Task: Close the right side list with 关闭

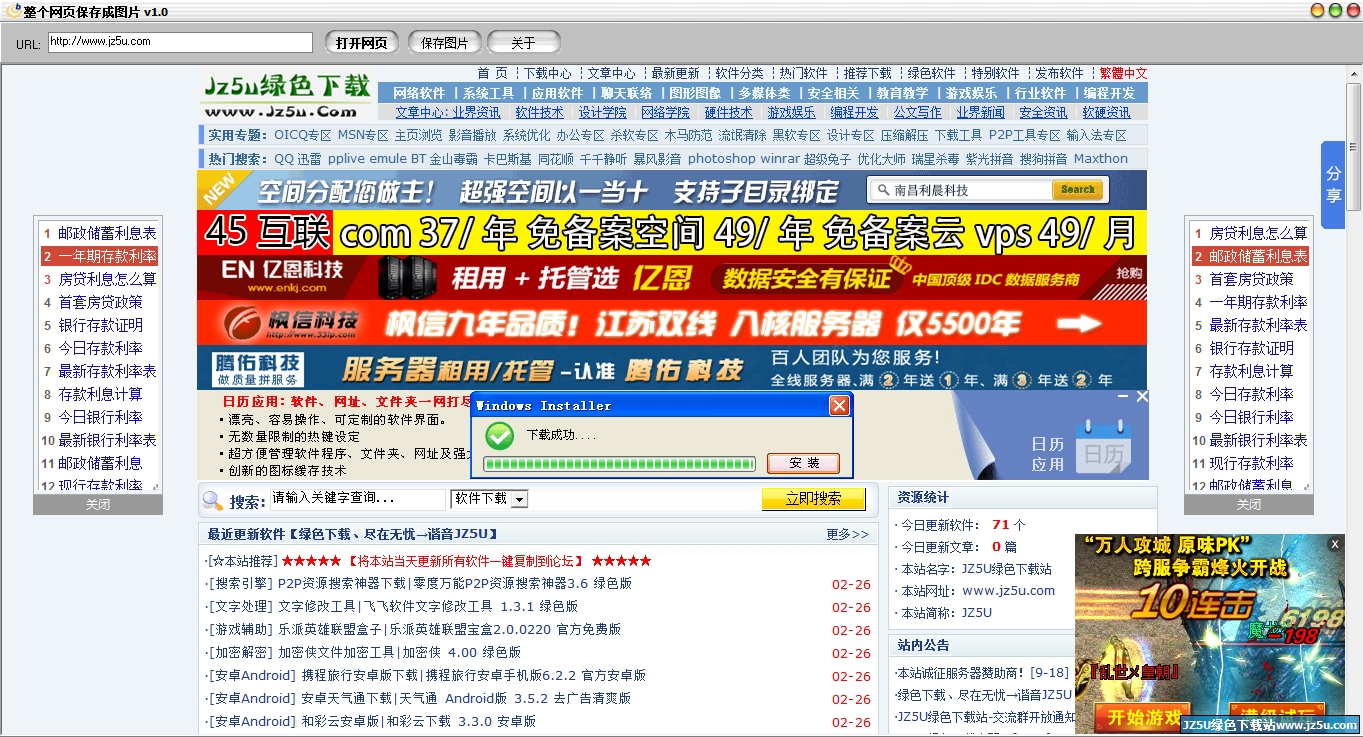Action: point(1249,505)
